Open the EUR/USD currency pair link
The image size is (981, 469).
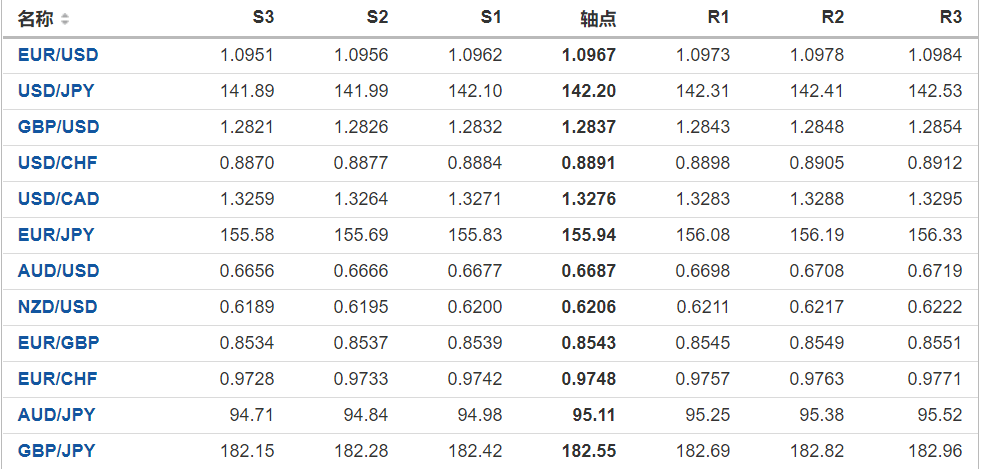tap(58, 55)
